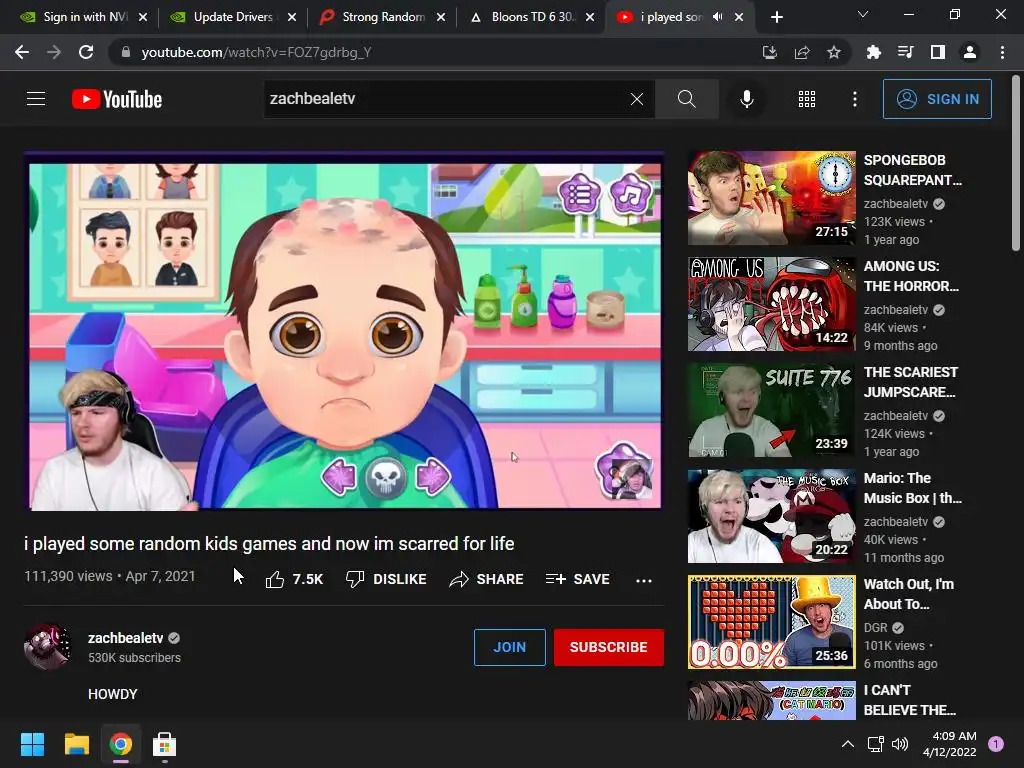Close the Bloons TD 6 tab
Viewport: 1024px width, 768px height.
tap(590, 17)
